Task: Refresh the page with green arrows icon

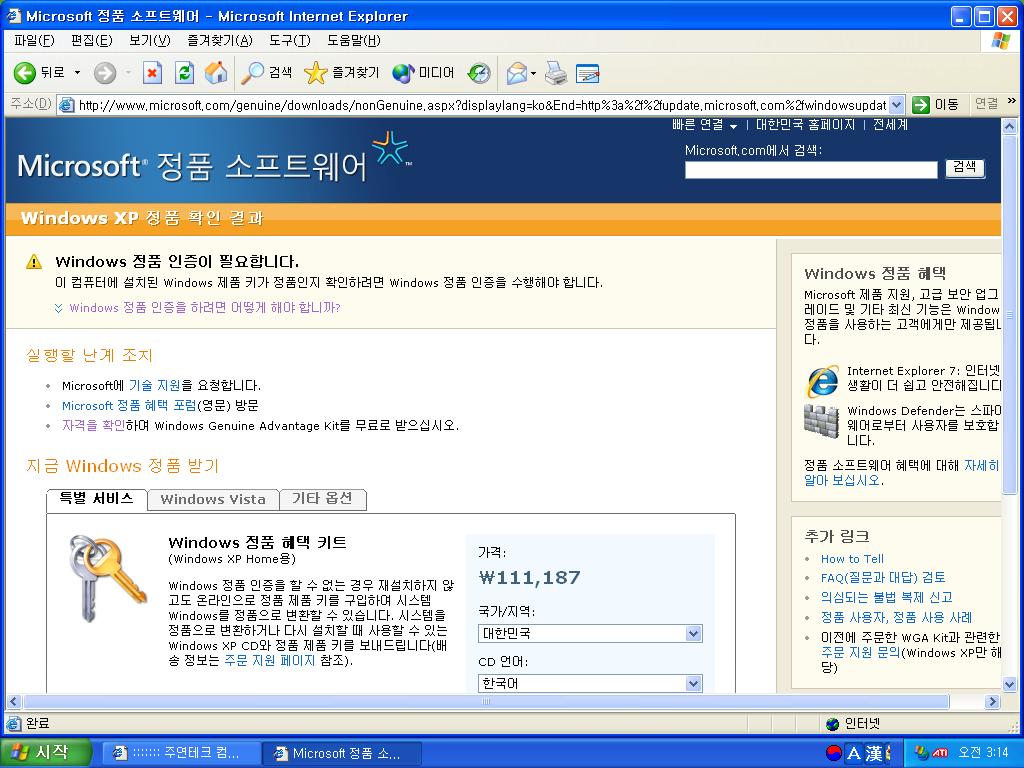Action: pos(184,72)
